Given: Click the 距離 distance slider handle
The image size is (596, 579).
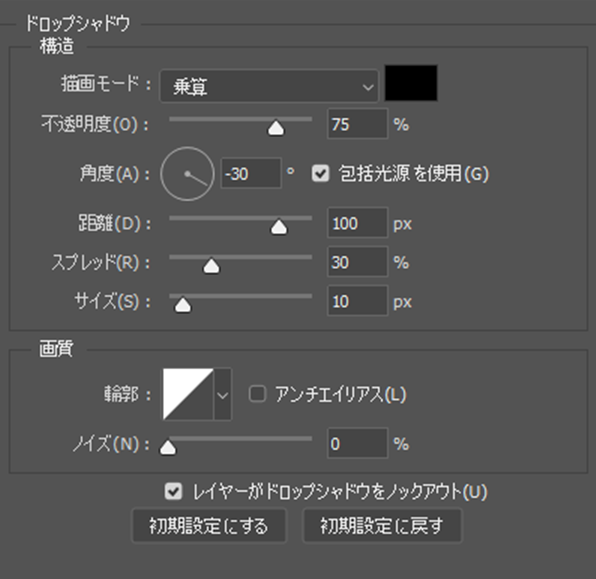Looking at the screenshot, I should 279,227.
